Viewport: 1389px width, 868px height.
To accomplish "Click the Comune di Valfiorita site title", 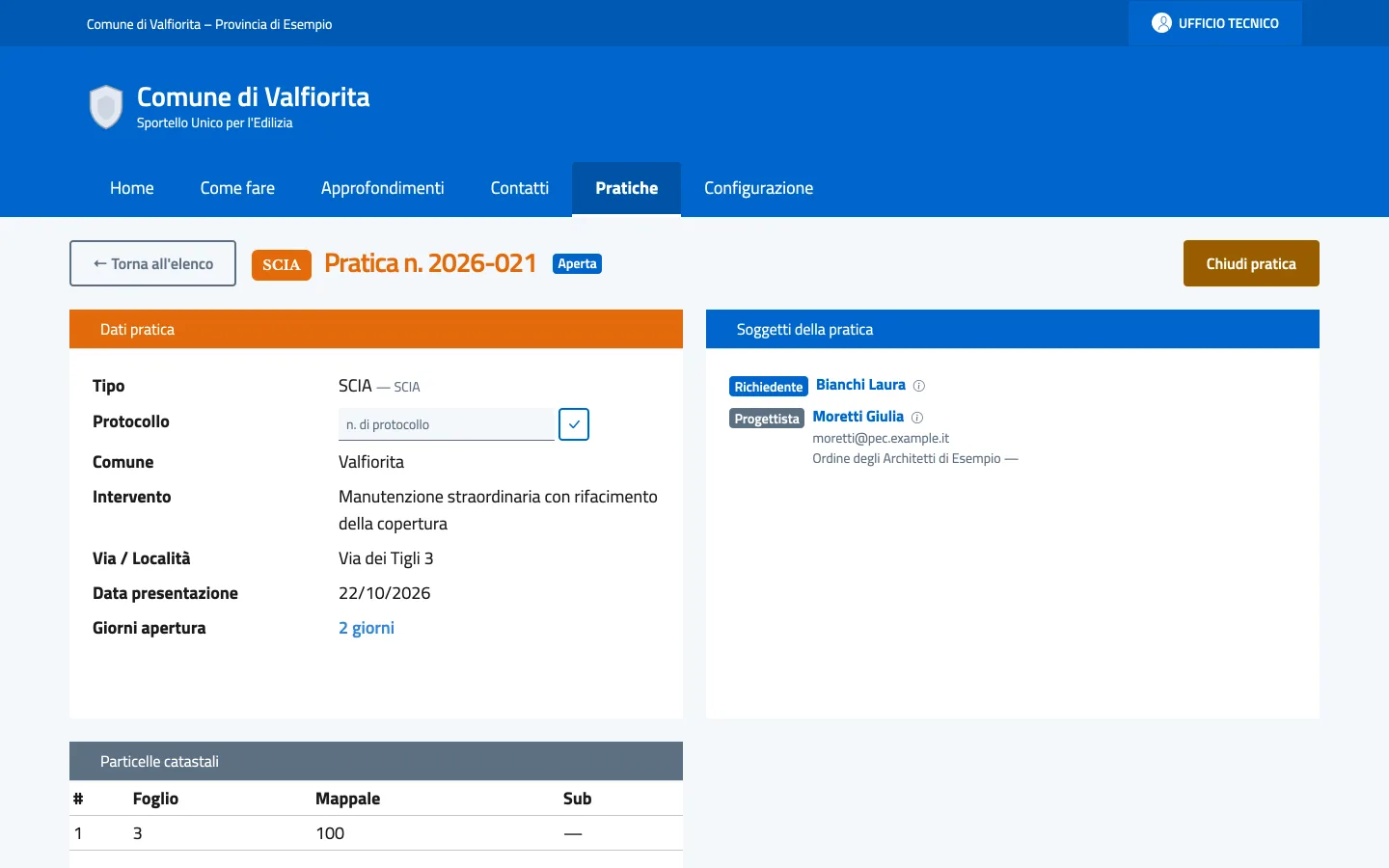I will [x=254, y=96].
